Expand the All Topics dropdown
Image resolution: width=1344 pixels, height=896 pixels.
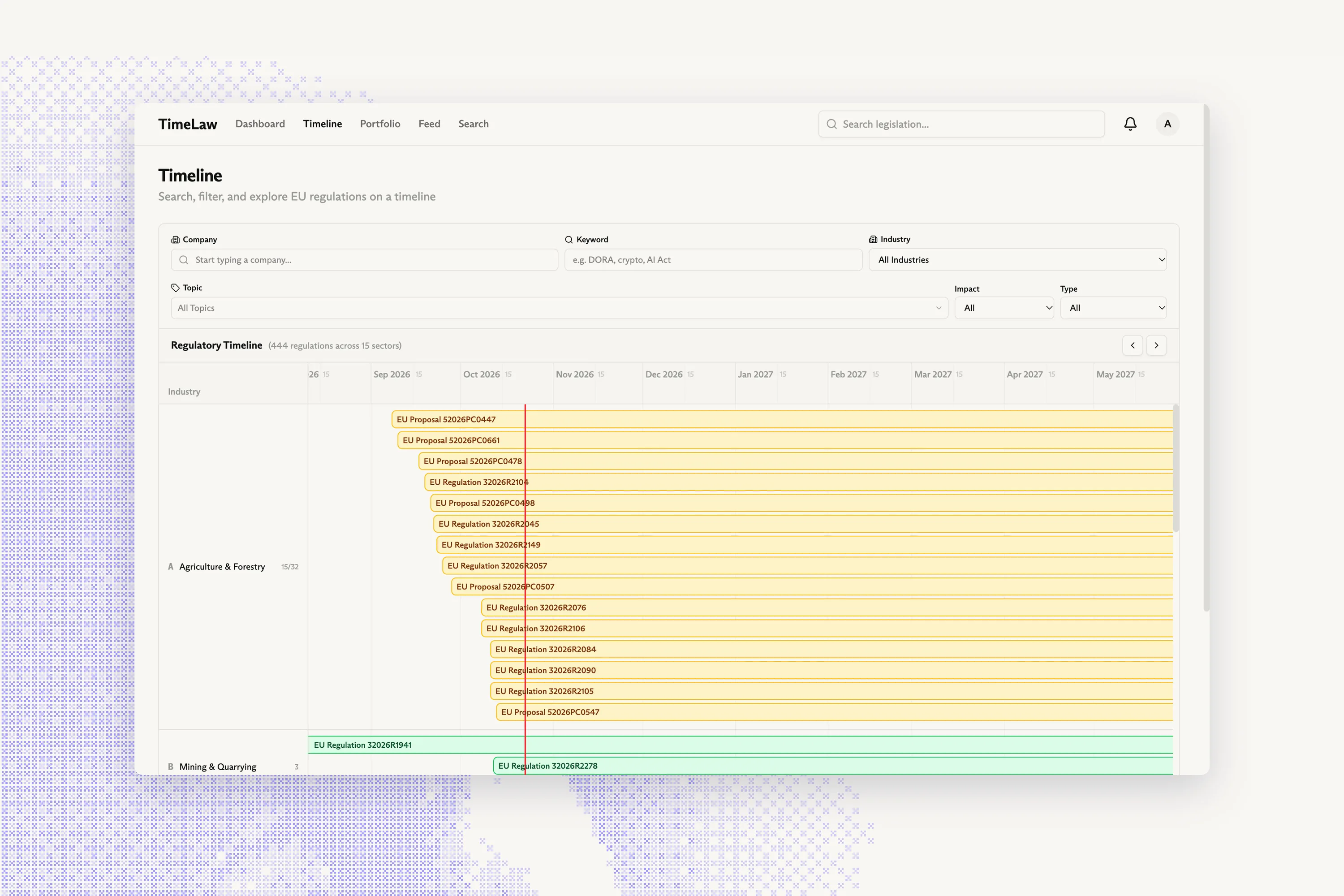(x=560, y=308)
